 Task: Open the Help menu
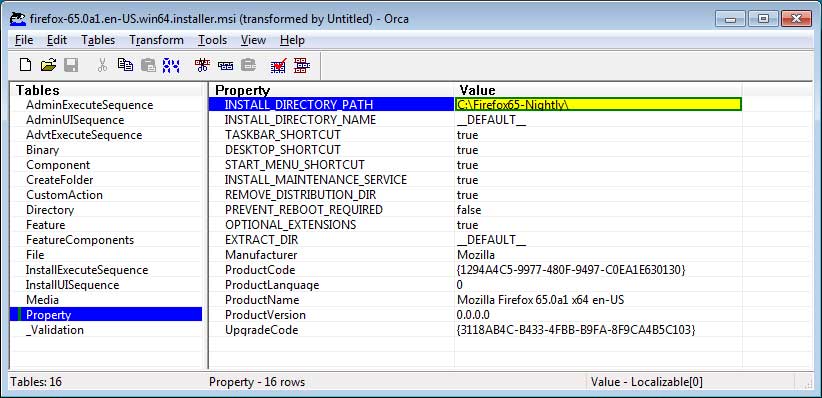point(292,40)
